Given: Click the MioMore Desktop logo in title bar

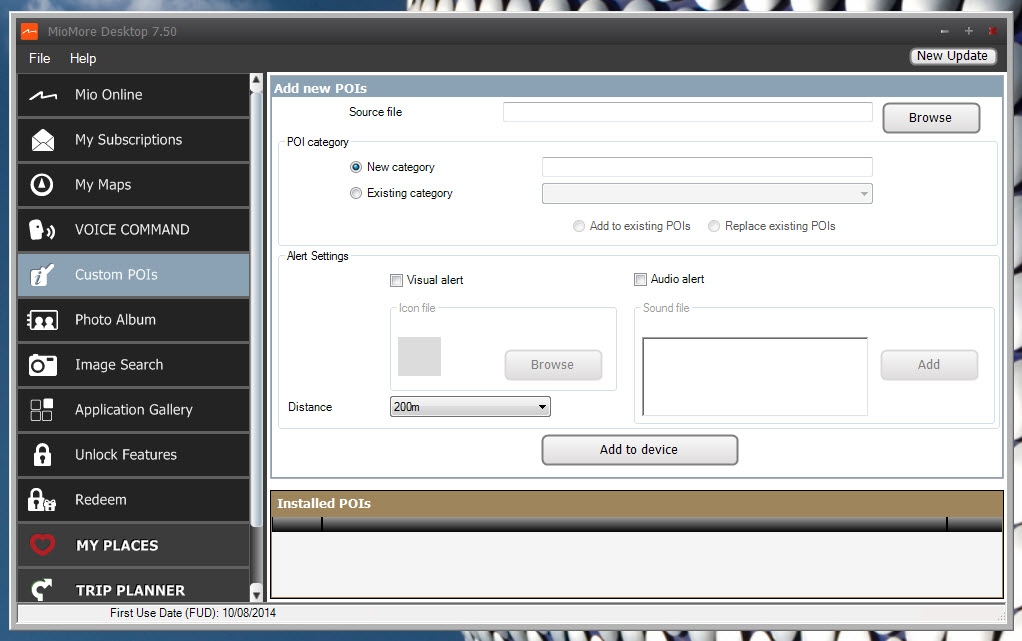Looking at the screenshot, I should click(x=29, y=31).
